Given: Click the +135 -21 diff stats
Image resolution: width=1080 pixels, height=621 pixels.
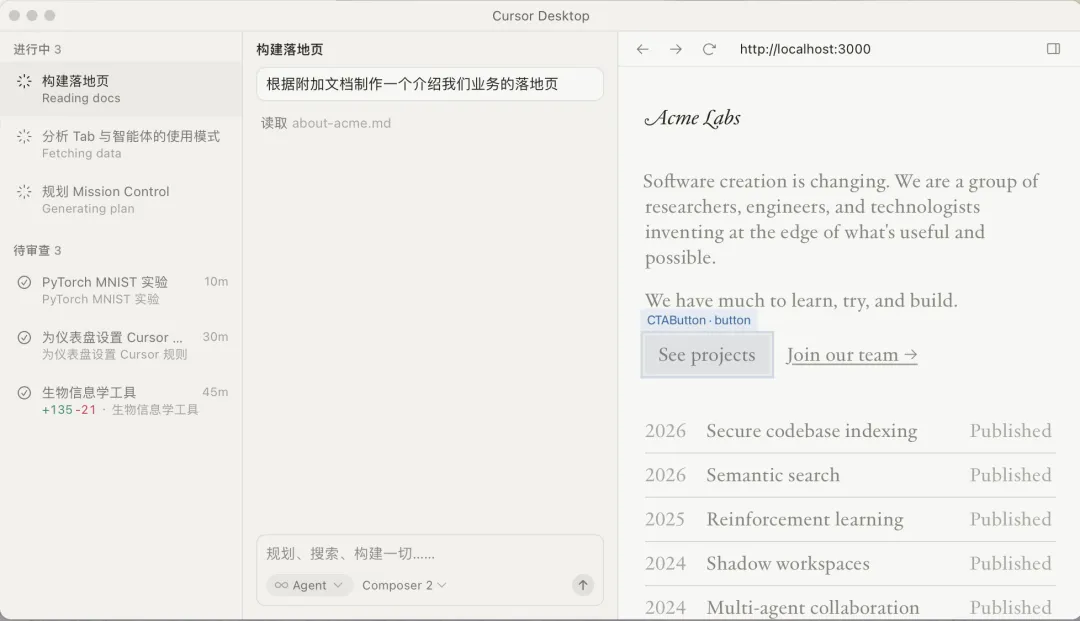Looking at the screenshot, I should [x=69, y=410].
